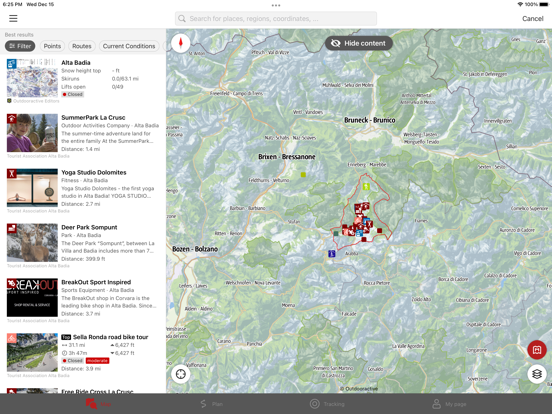The image size is (552, 414).
Task: Click SummerPark La Crusc photo thumbnail
Action: pos(32,133)
